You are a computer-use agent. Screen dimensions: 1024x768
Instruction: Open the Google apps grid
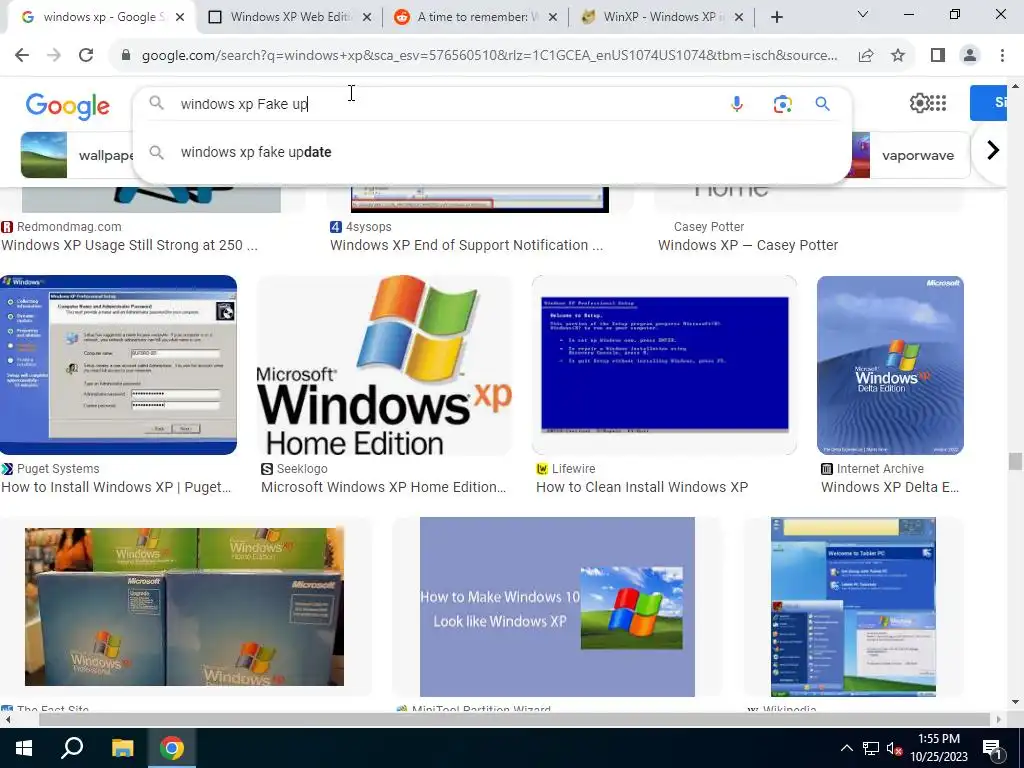(938, 103)
